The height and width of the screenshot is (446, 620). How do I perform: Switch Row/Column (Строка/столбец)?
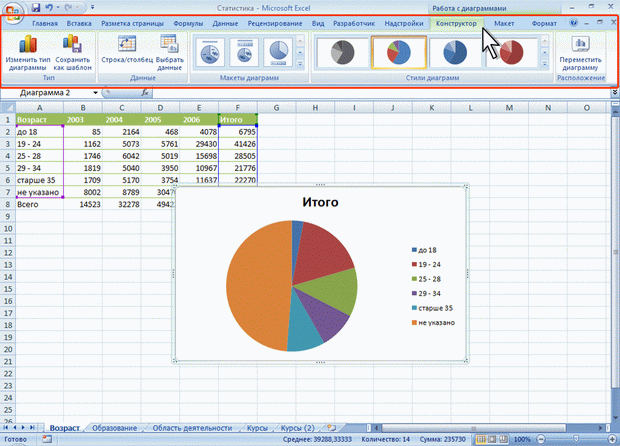(127, 50)
